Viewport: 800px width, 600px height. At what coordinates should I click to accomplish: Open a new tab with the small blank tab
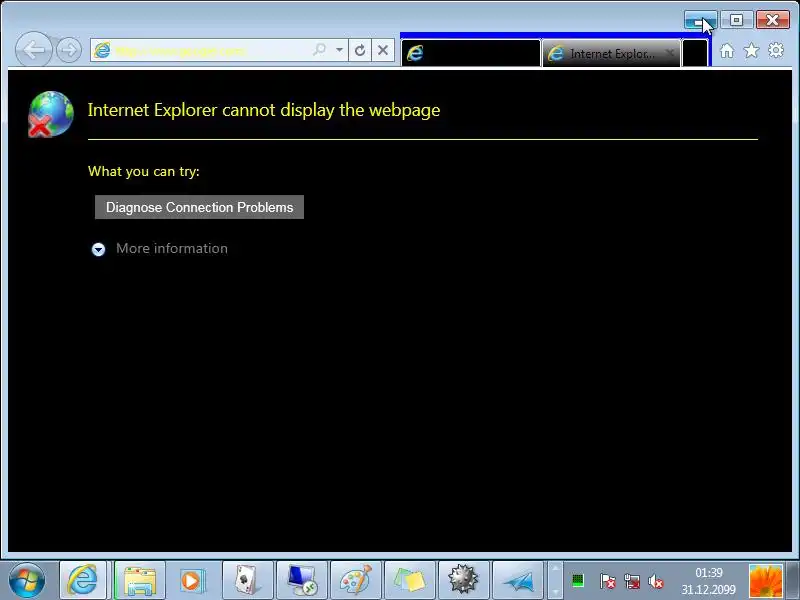[695, 53]
